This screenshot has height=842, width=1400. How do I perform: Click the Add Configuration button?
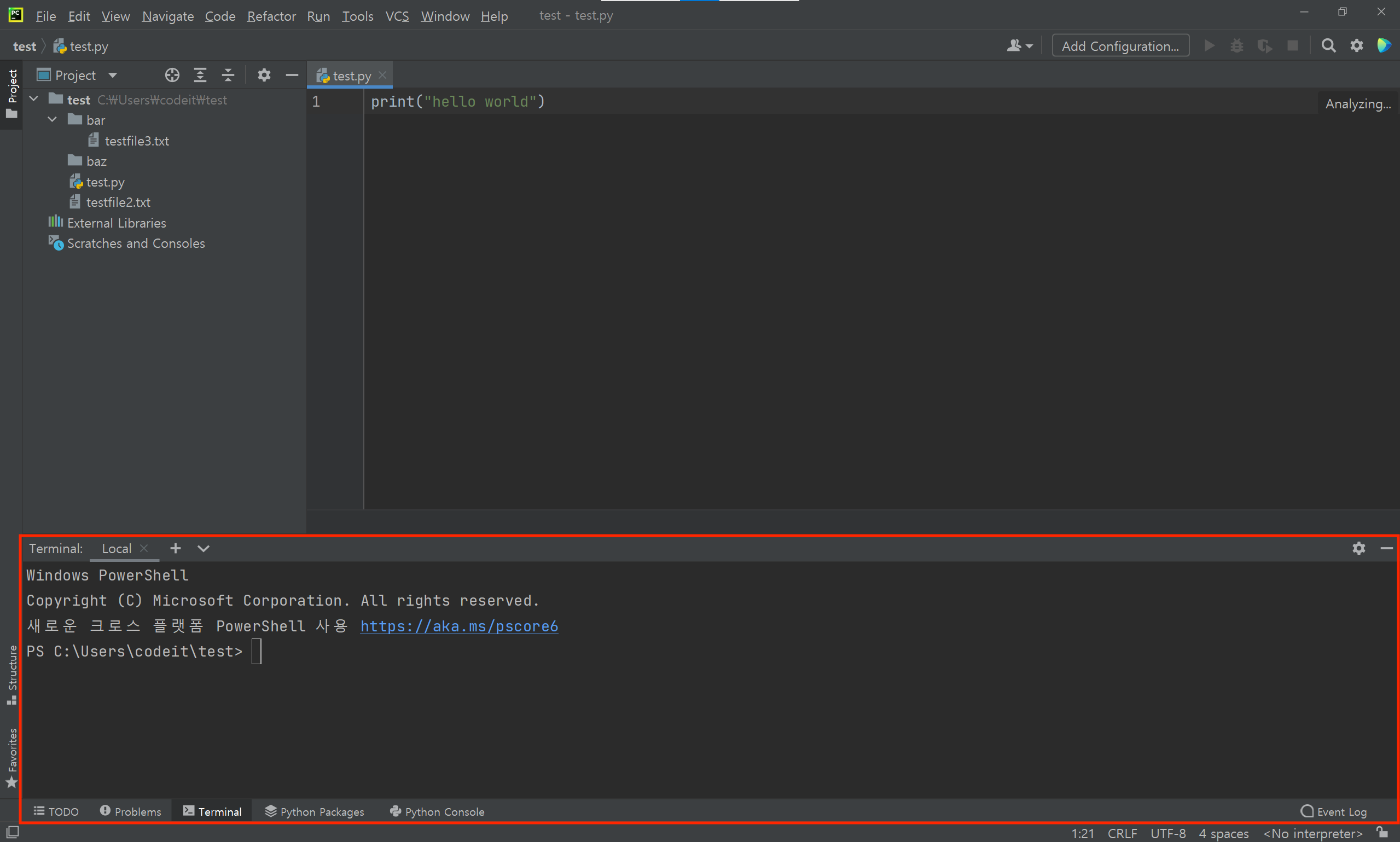tap(1120, 46)
